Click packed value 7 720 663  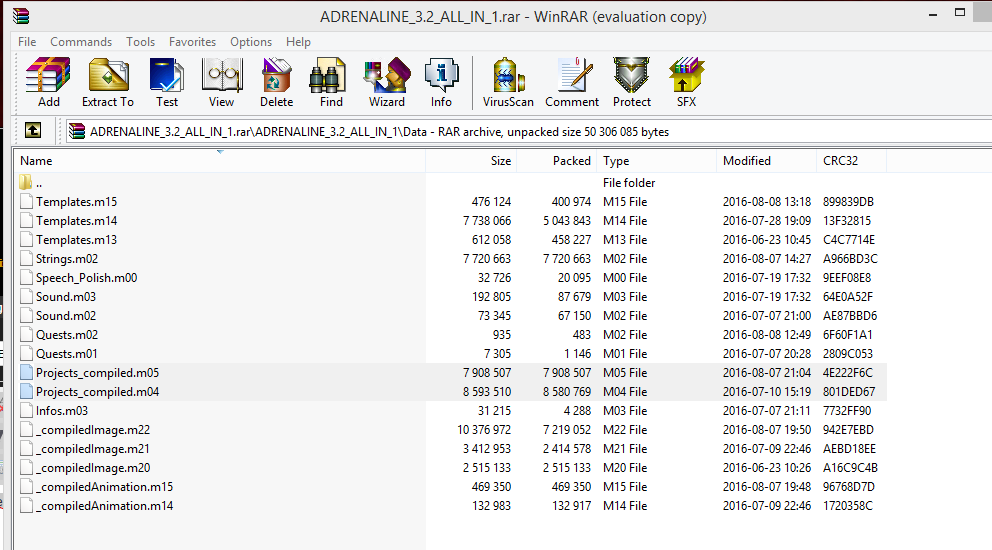tap(567, 258)
